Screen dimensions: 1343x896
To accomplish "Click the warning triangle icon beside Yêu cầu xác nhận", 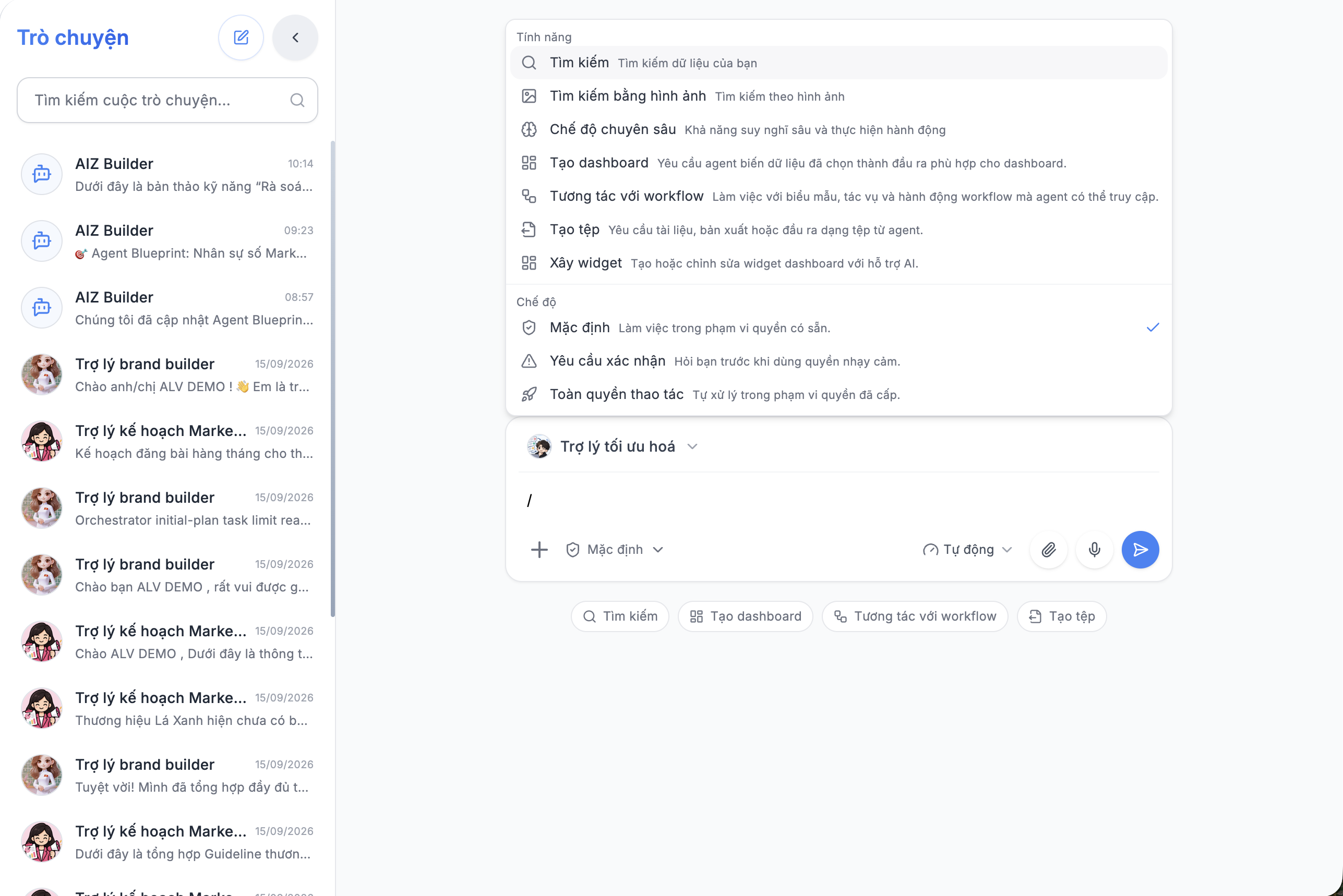I will click(x=529, y=361).
